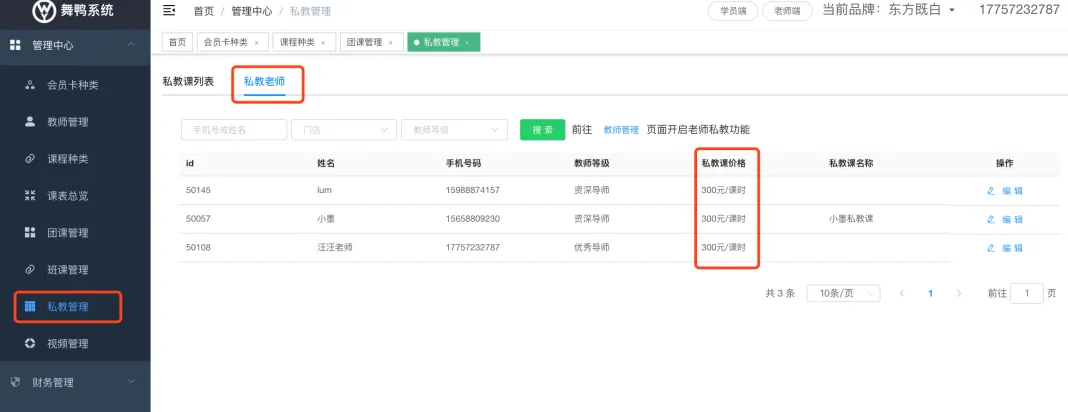Viewport: 1068px width, 412px height.
Task: Open 会员卡种类 in the sidebar
Action: [x=73, y=85]
